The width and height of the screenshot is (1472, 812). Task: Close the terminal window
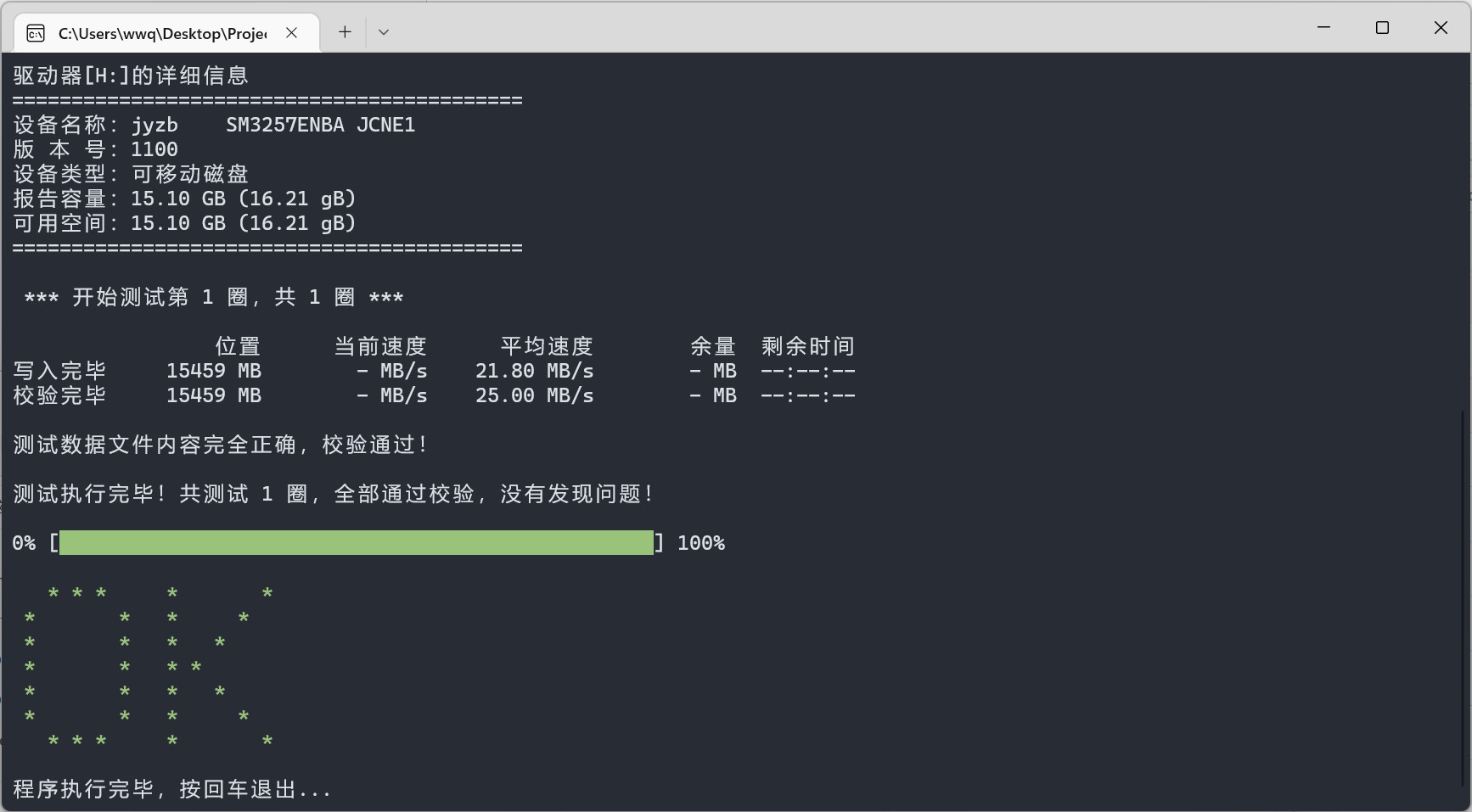(x=1441, y=28)
